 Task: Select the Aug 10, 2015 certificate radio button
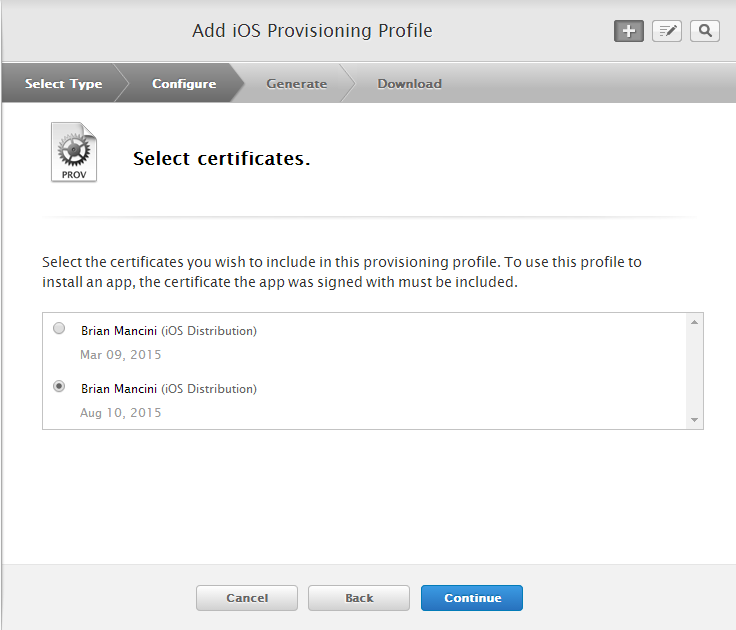[x=59, y=386]
